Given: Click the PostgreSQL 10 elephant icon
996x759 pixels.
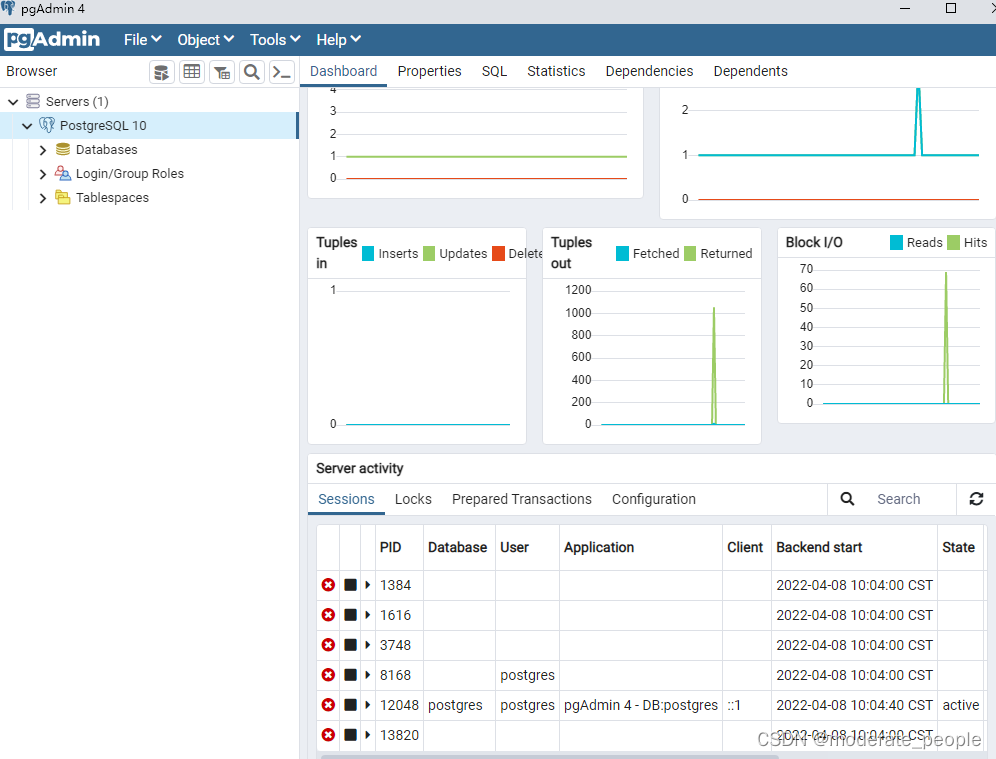Looking at the screenshot, I should 47,125.
